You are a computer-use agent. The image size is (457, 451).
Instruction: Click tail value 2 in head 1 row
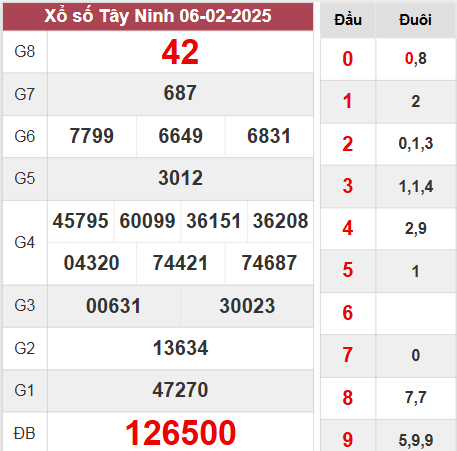click(416, 101)
